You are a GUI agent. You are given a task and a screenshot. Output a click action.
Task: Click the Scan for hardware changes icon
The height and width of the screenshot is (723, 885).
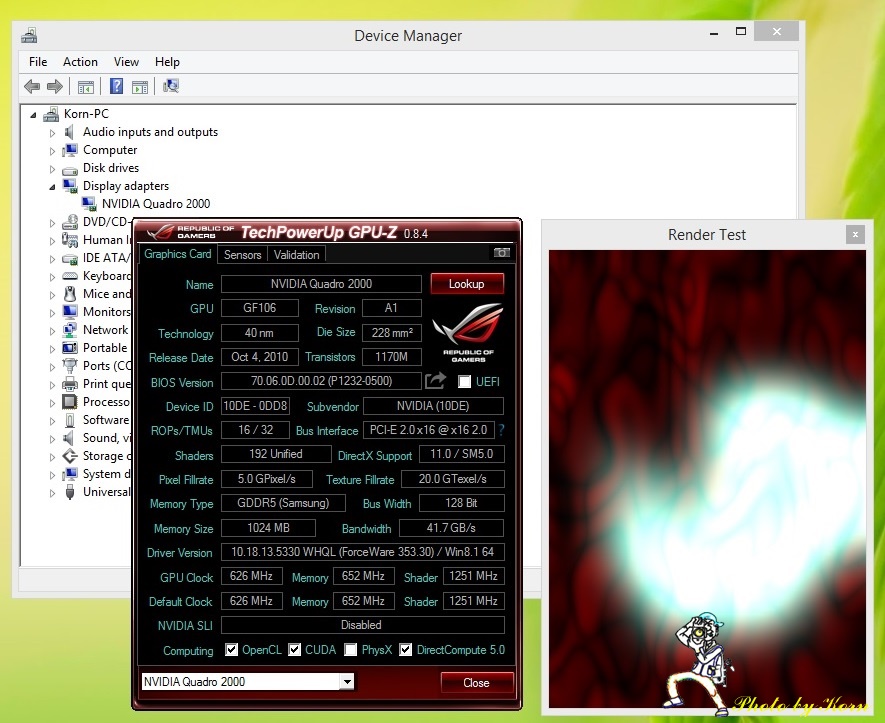click(170, 86)
